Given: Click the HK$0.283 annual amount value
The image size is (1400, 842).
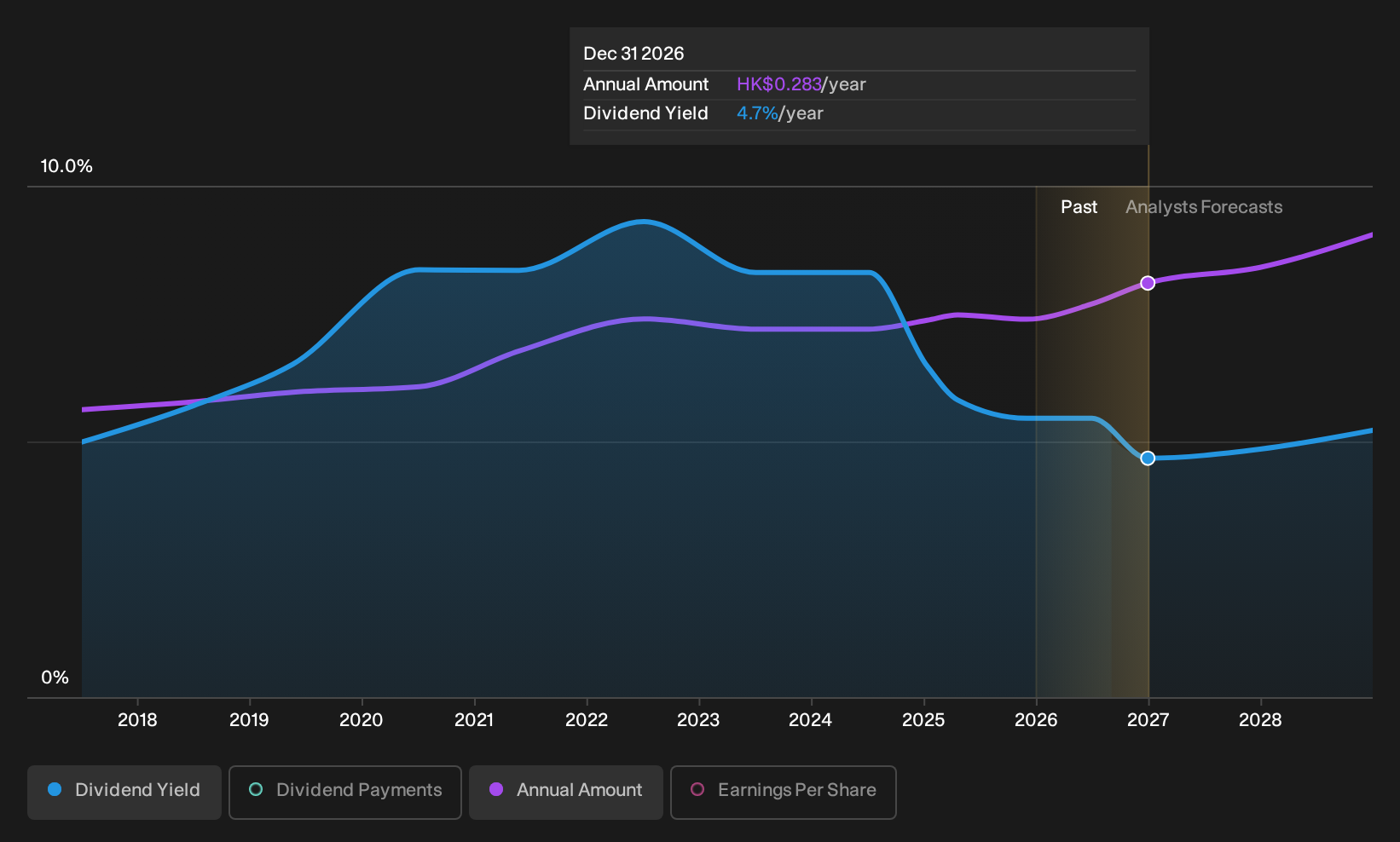Looking at the screenshot, I should point(778,84).
